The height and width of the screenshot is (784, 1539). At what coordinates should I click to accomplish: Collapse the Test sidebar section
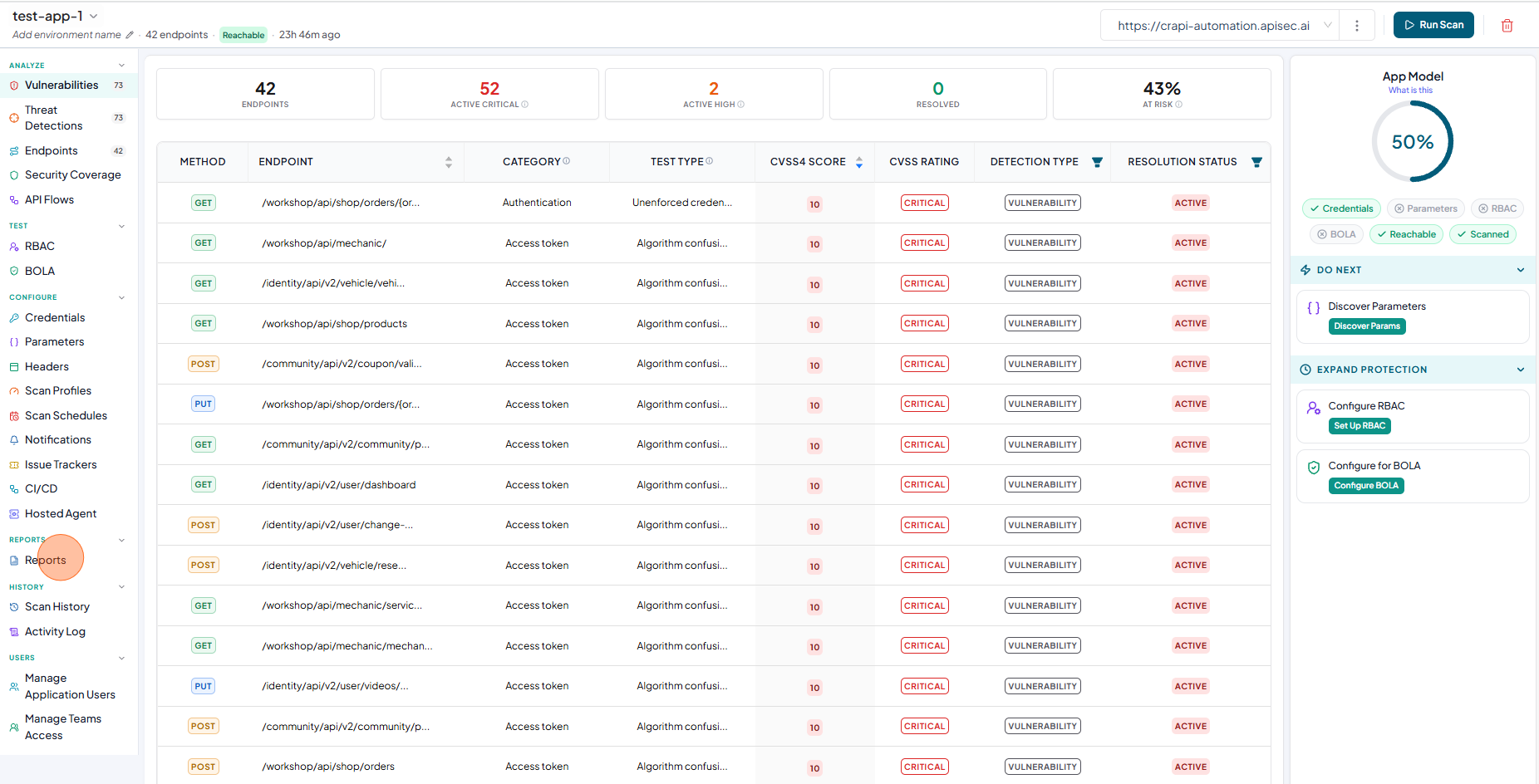tap(121, 226)
